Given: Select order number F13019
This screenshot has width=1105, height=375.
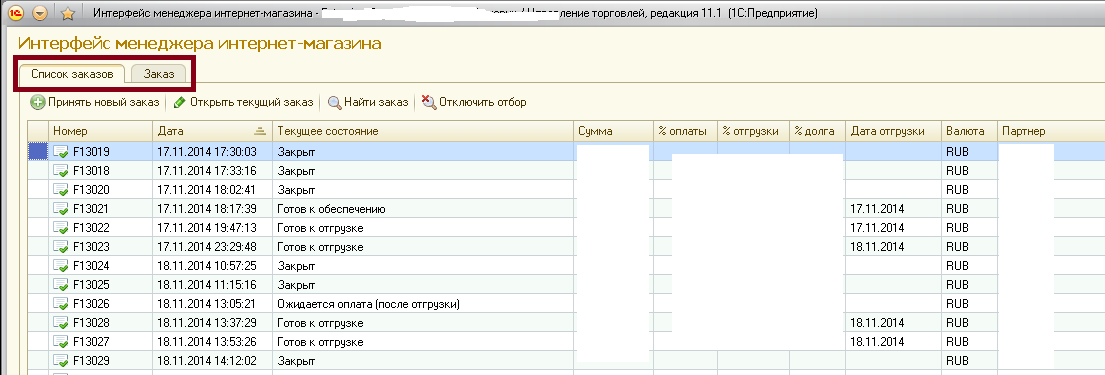Looking at the screenshot, I should (92, 152).
